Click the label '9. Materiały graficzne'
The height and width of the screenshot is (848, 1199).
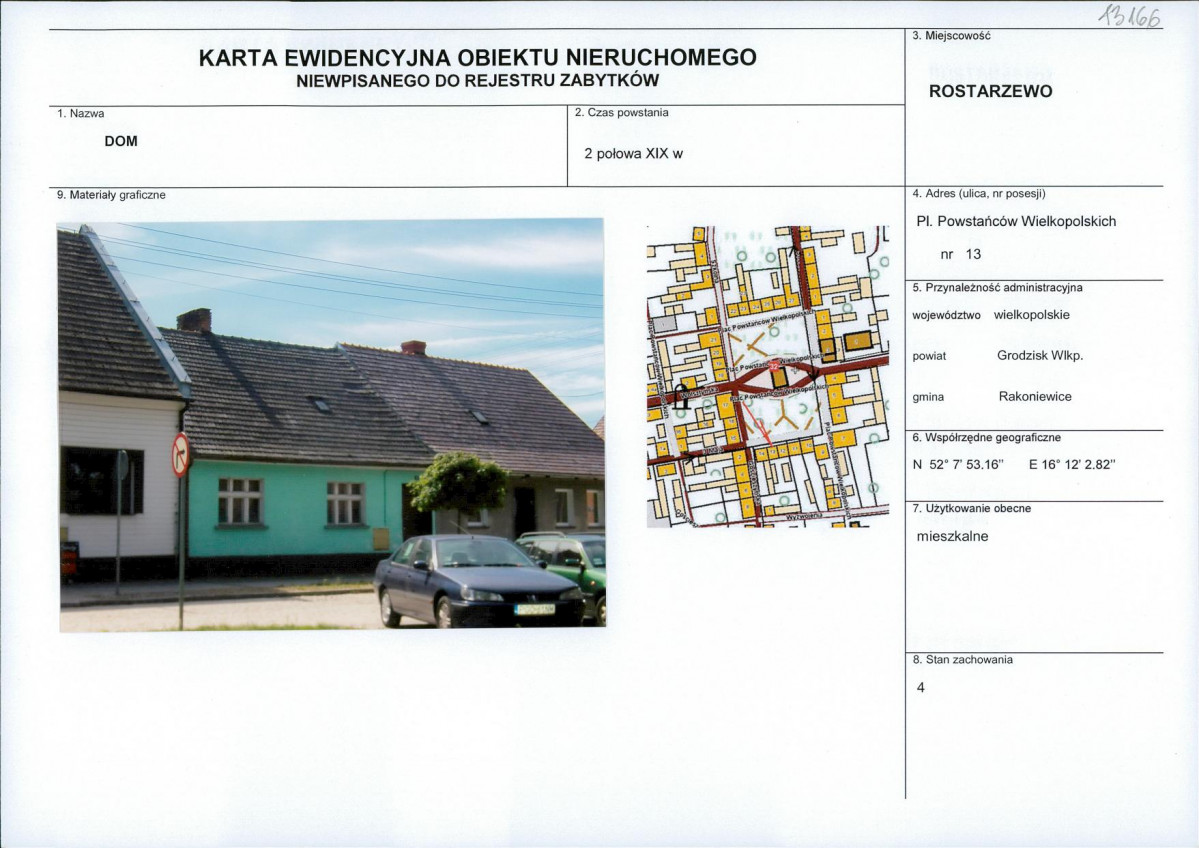pyautogui.click(x=111, y=195)
